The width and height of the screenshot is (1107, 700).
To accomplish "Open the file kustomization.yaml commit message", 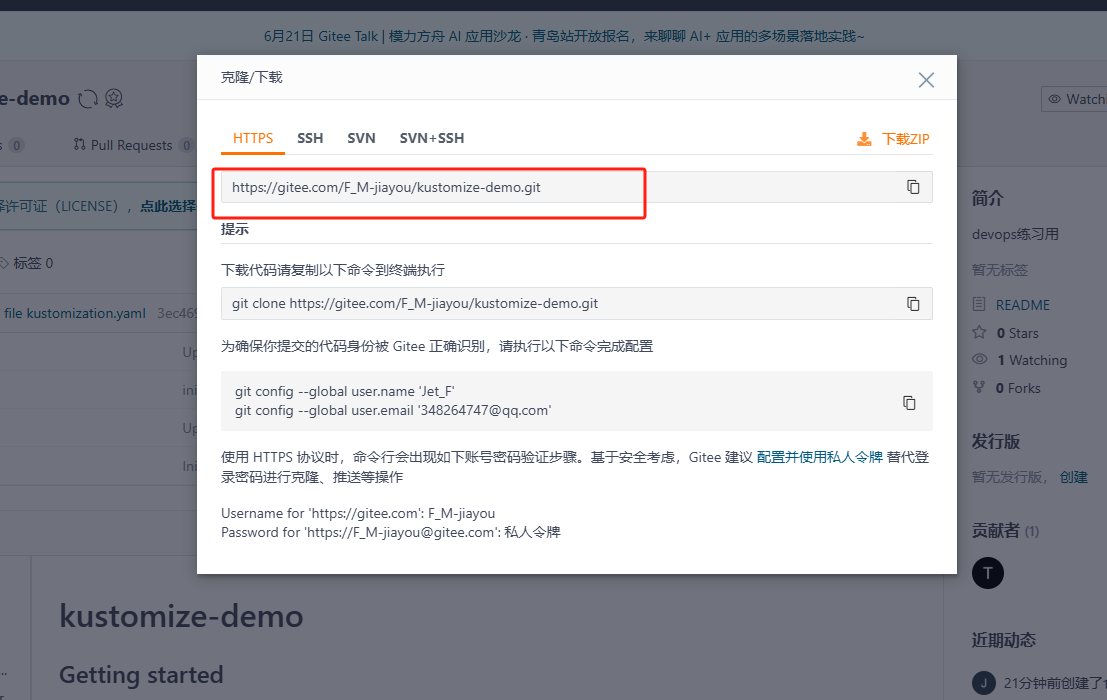I will pos(75,313).
